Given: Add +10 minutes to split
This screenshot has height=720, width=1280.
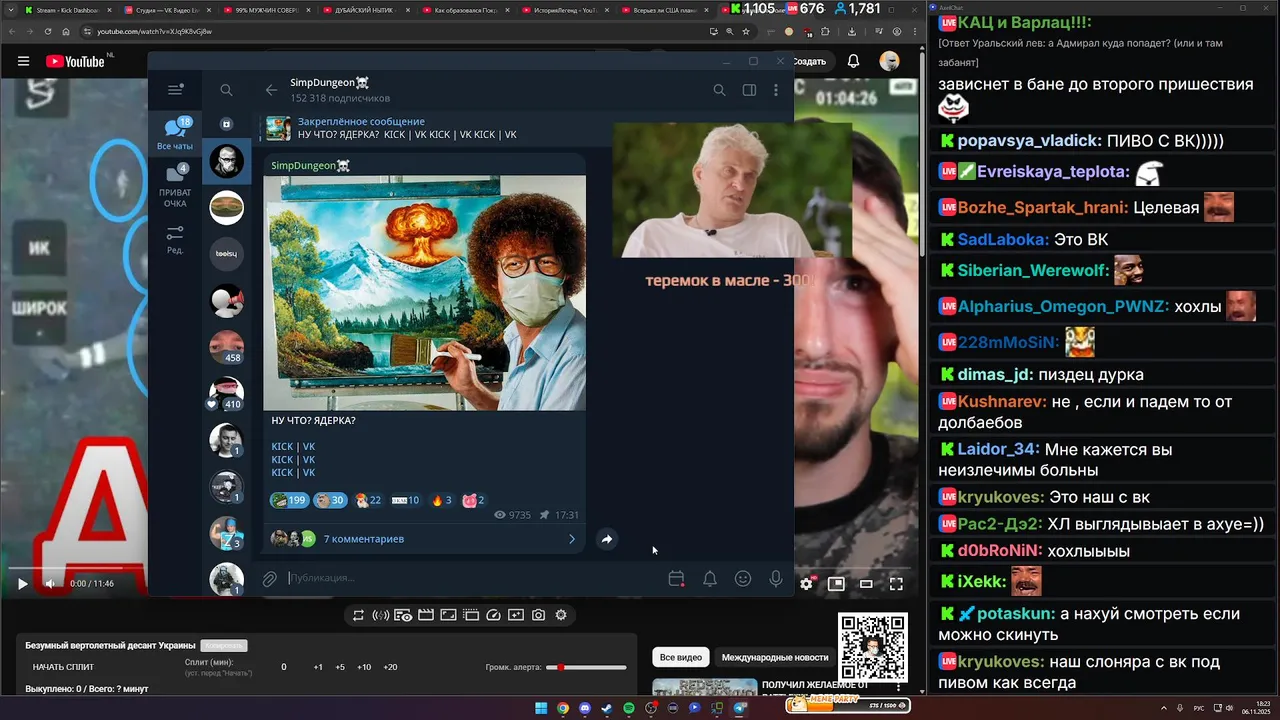Looking at the screenshot, I should 364,667.
